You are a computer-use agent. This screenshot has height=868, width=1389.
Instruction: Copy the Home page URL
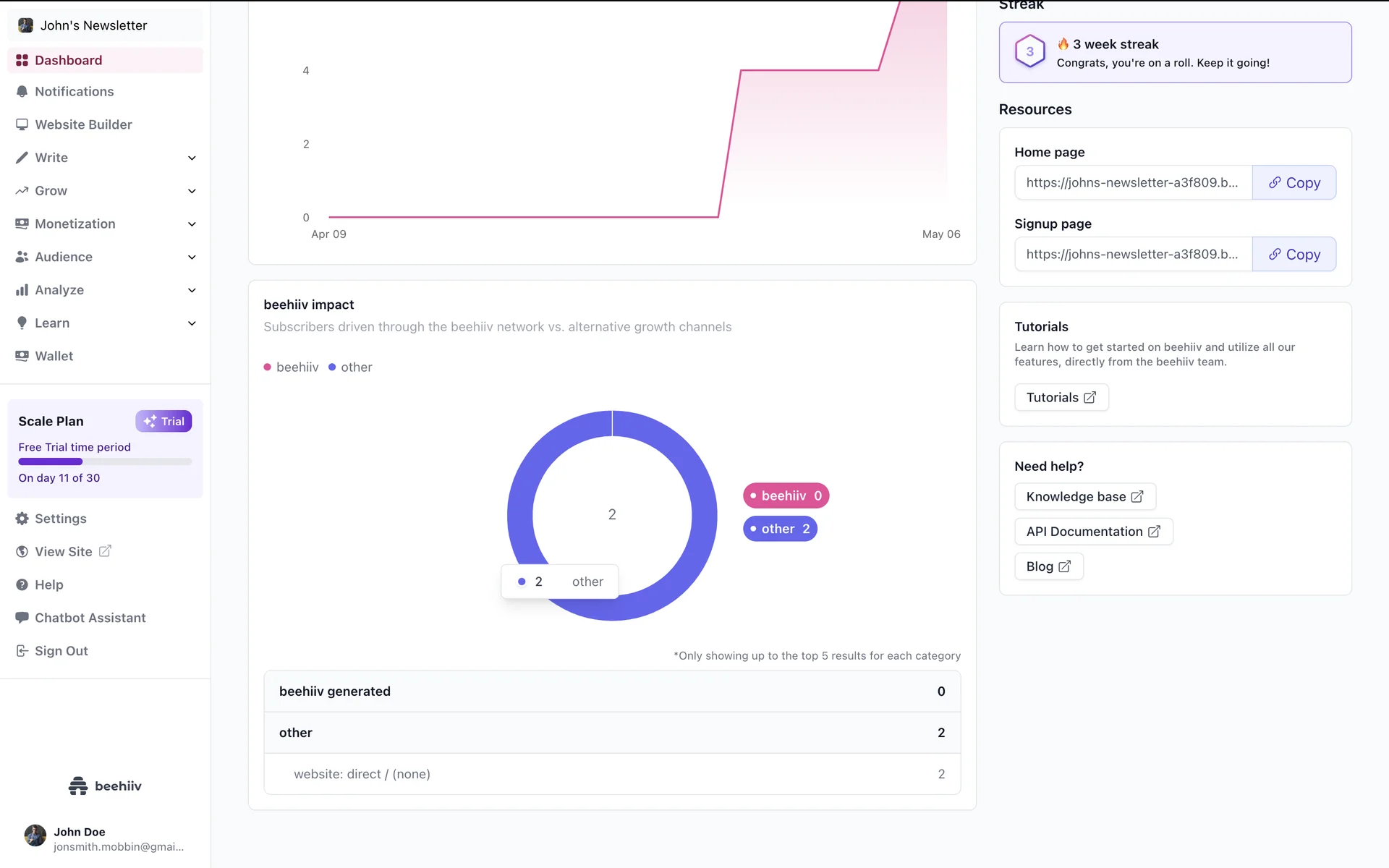1294,183
